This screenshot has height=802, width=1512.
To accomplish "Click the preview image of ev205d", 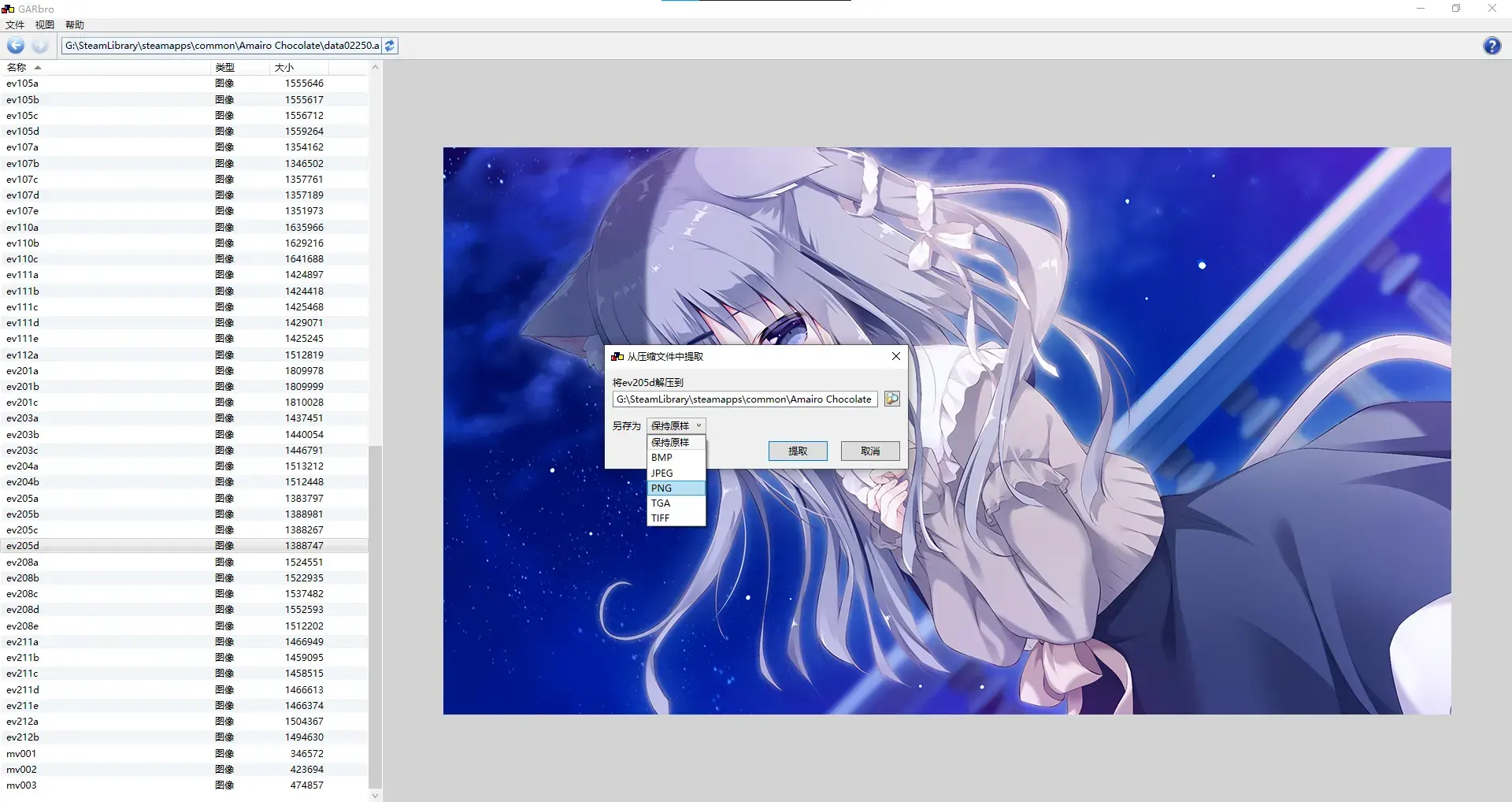I will pyautogui.click(x=947, y=431).
